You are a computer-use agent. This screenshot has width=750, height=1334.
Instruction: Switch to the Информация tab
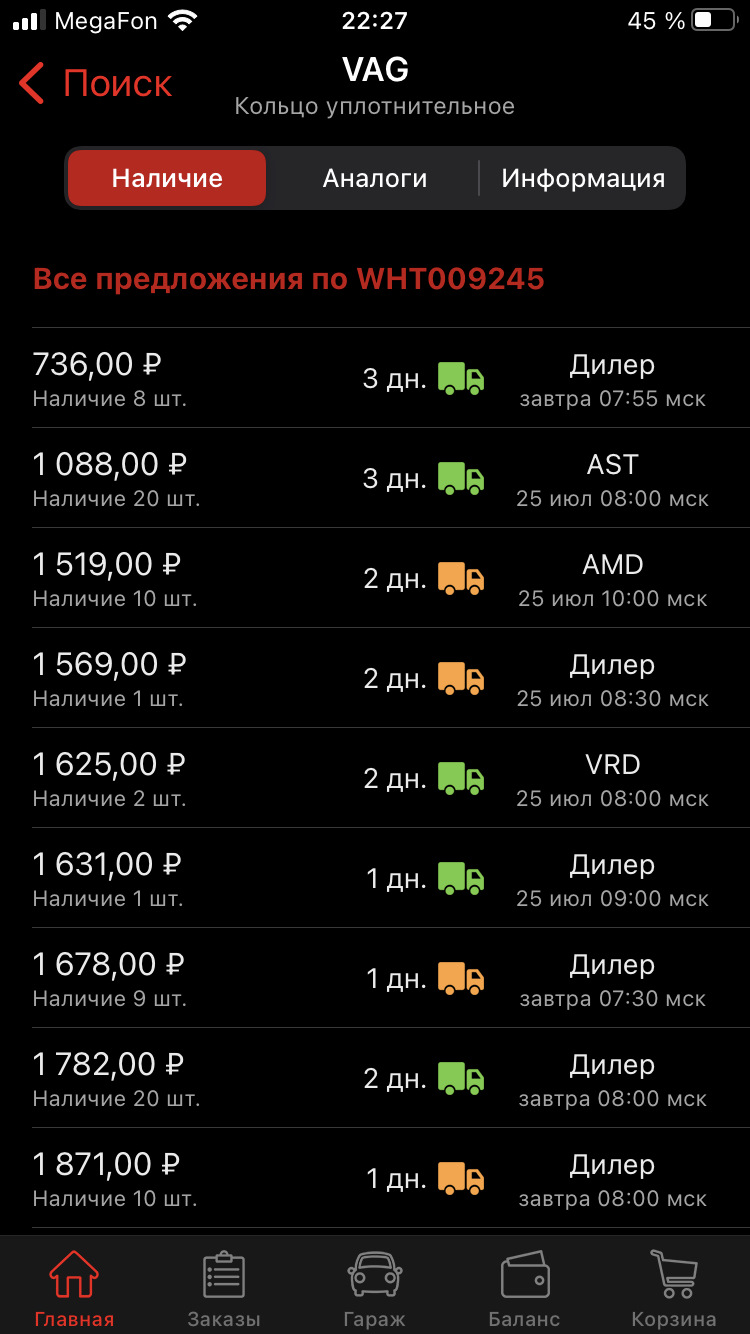(583, 179)
